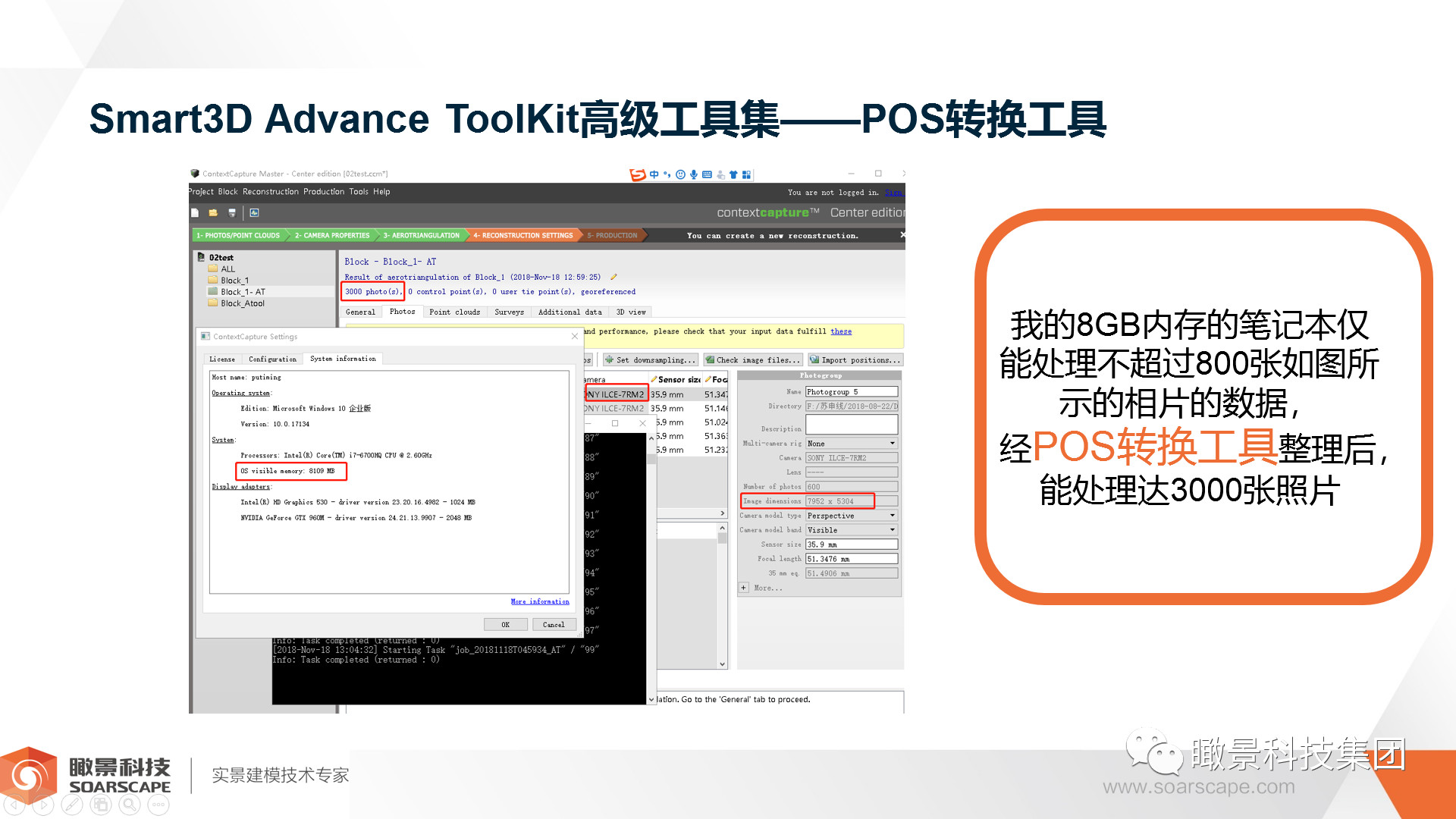Close the ContextCapture Settings dialog
This screenshot has width=1456, height=819.
click(x=574, y=336)
